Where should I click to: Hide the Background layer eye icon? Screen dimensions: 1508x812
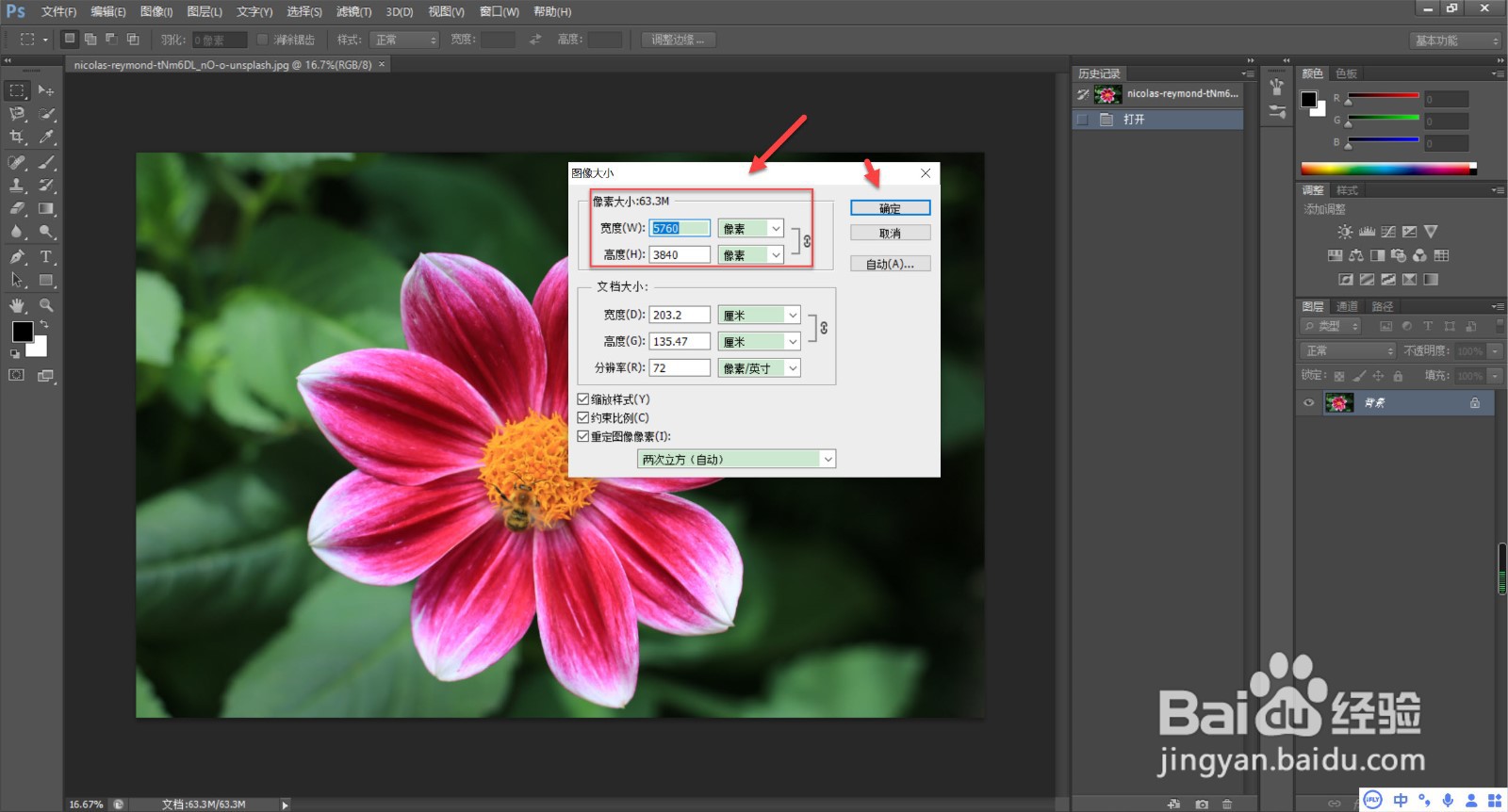click(1308, 403)
